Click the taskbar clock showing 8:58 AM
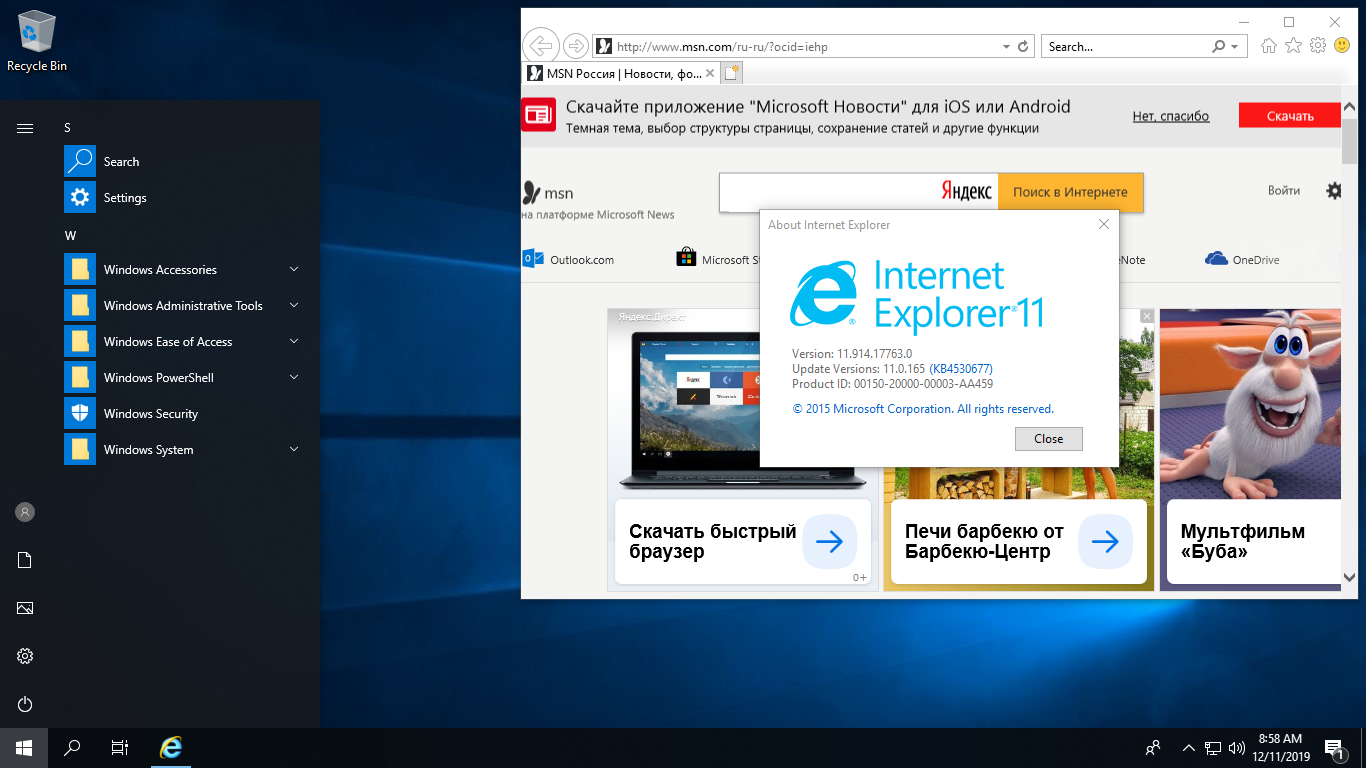 click(1280, 747)
